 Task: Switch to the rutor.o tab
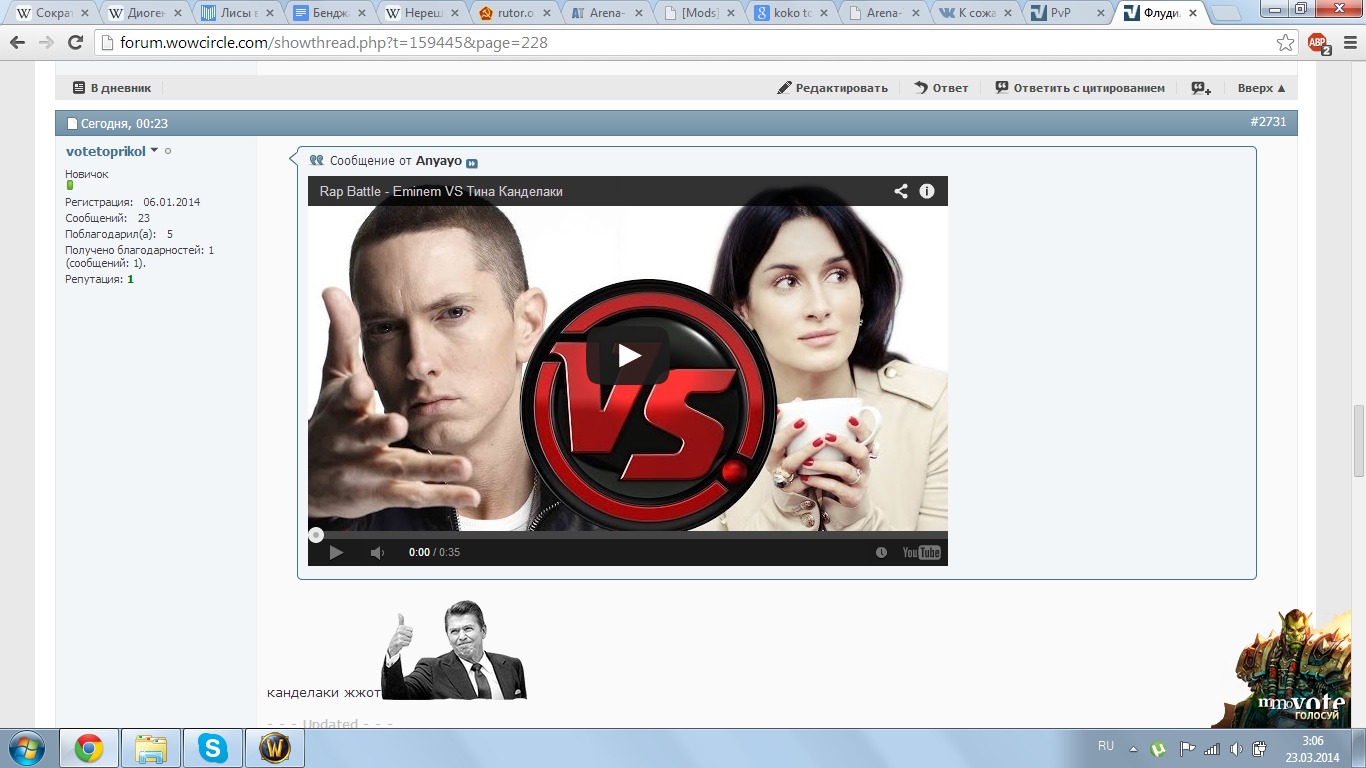pos(514,14)
